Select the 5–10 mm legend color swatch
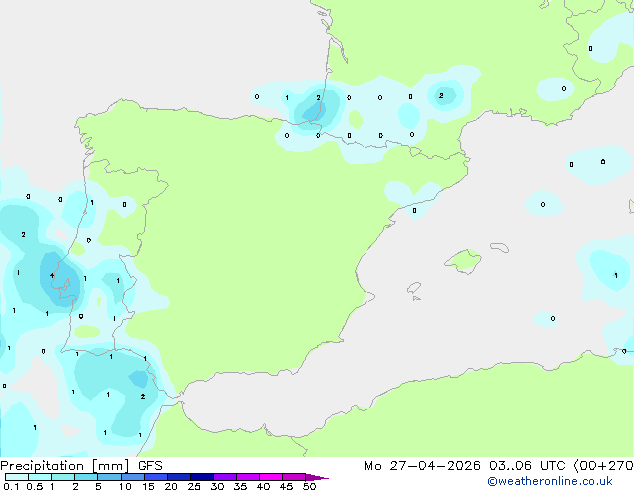 click(x=109, y=477)
